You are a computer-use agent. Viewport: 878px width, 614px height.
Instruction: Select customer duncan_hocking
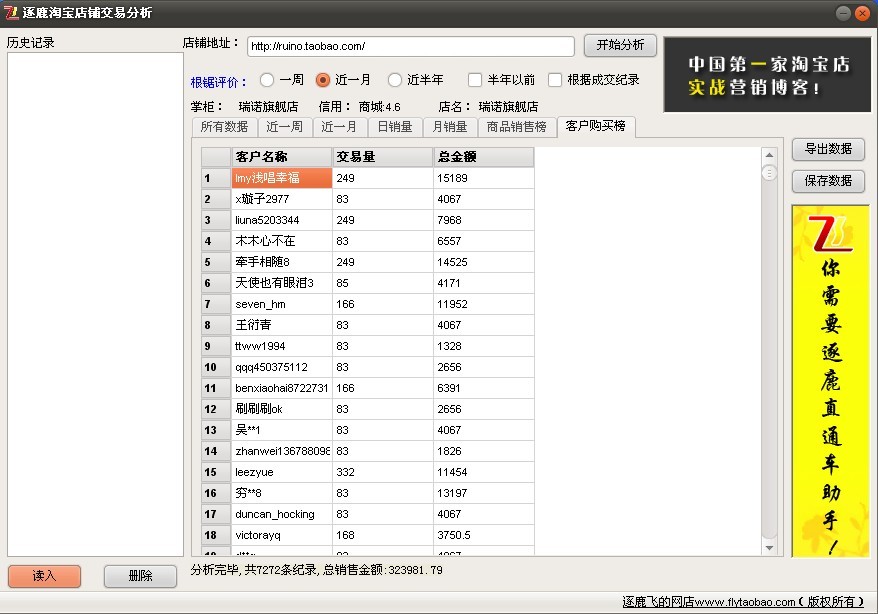pos(282,514)
